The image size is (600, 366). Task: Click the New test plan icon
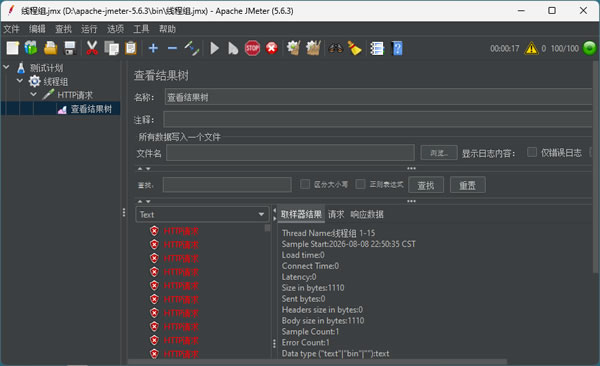click(12, 48)
